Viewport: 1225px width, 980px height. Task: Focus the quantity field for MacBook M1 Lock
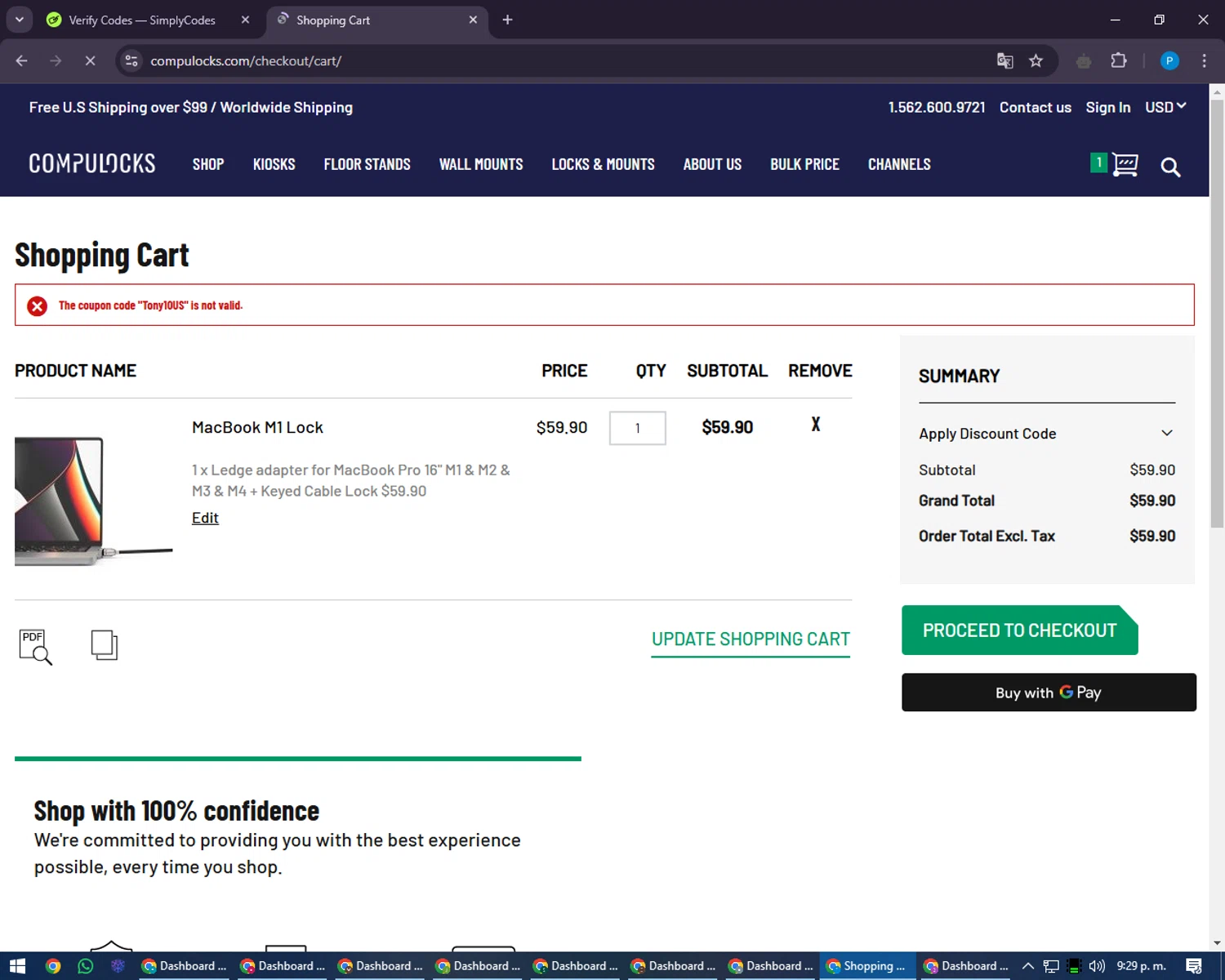click(637, 428)
